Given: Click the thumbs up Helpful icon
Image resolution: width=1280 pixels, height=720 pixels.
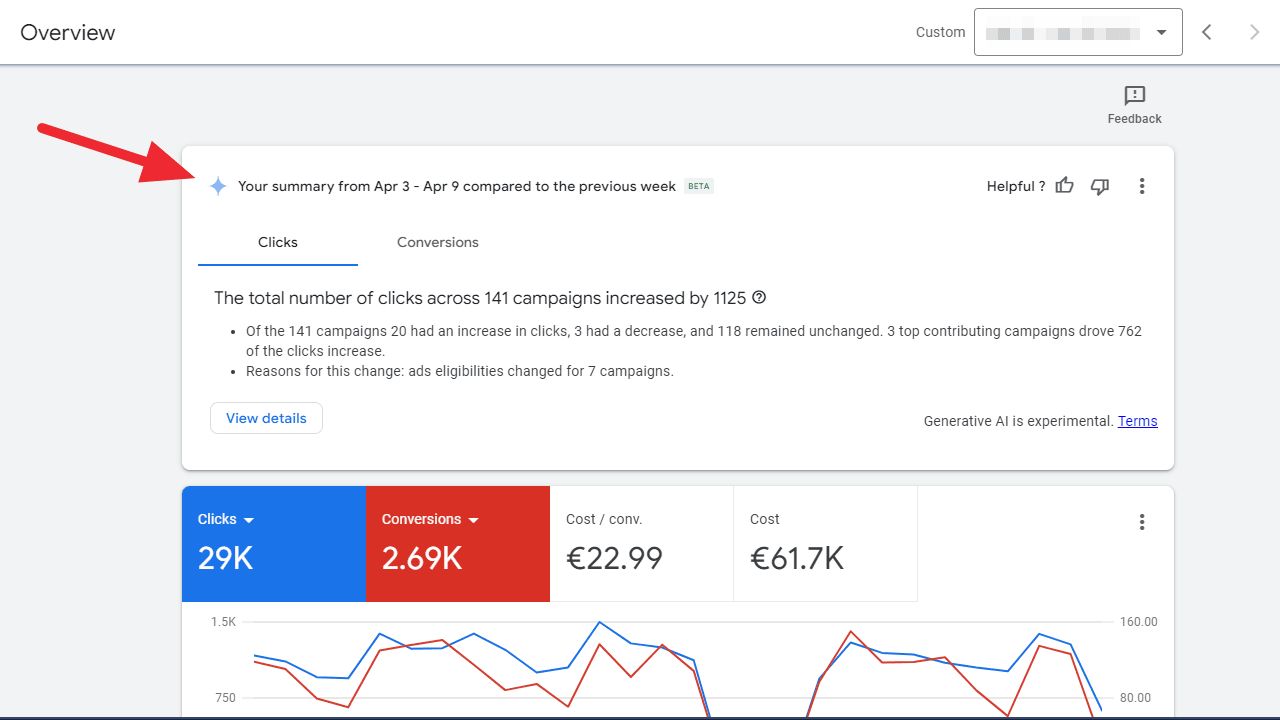Looking at the screenshot, I should coord(1065,186).
